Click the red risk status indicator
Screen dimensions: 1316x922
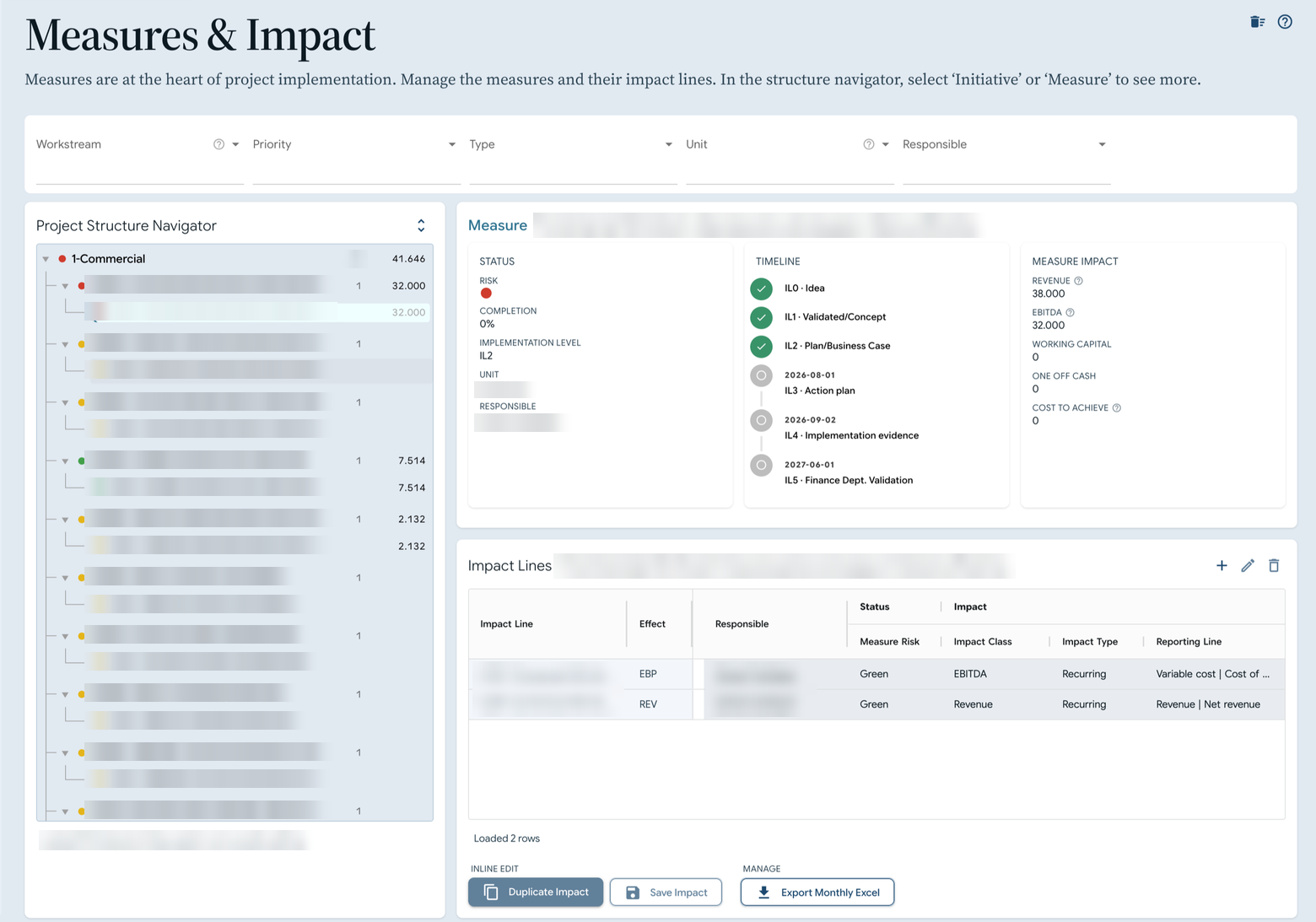coord(486,294)
